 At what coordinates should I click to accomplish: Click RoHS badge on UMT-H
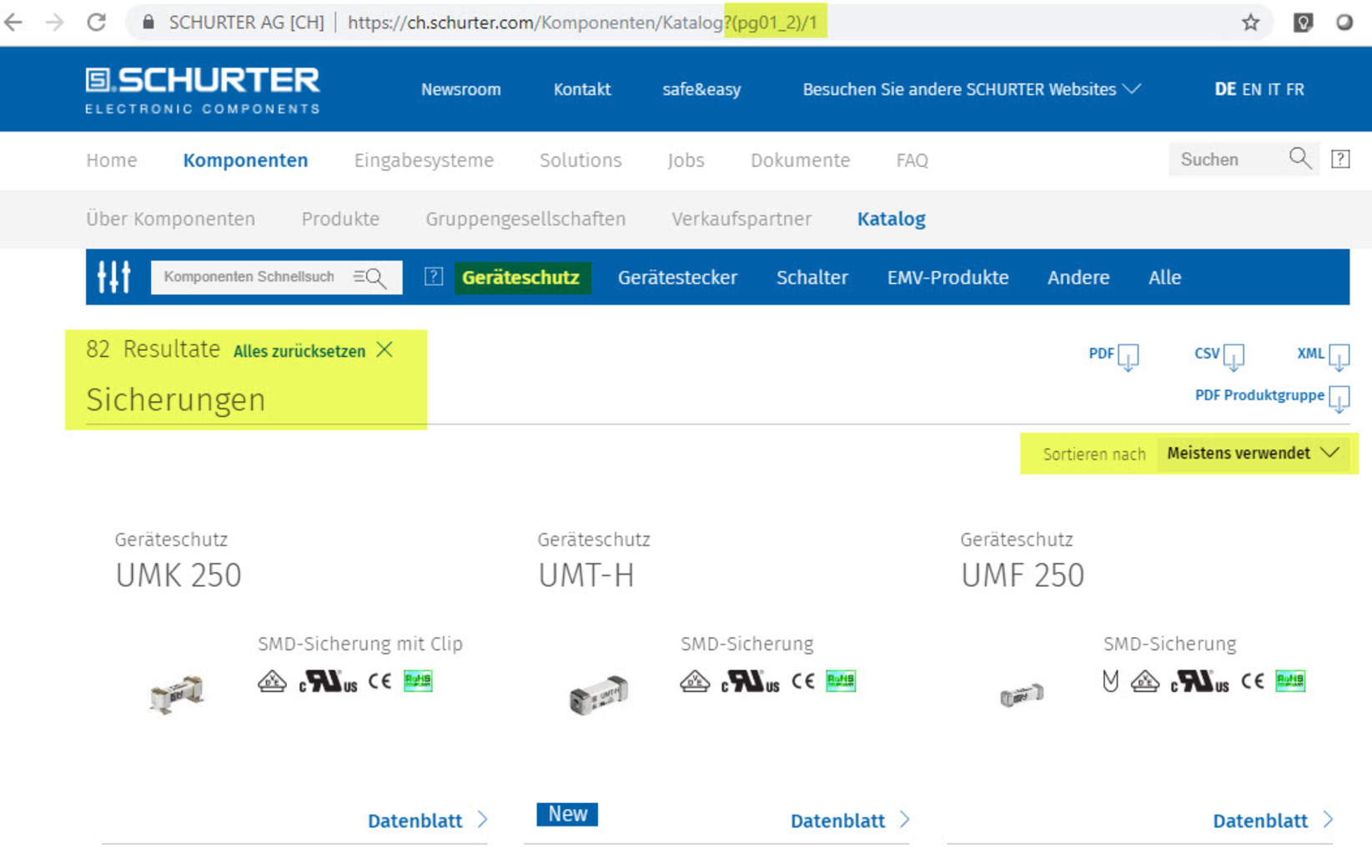pos(841,681)
